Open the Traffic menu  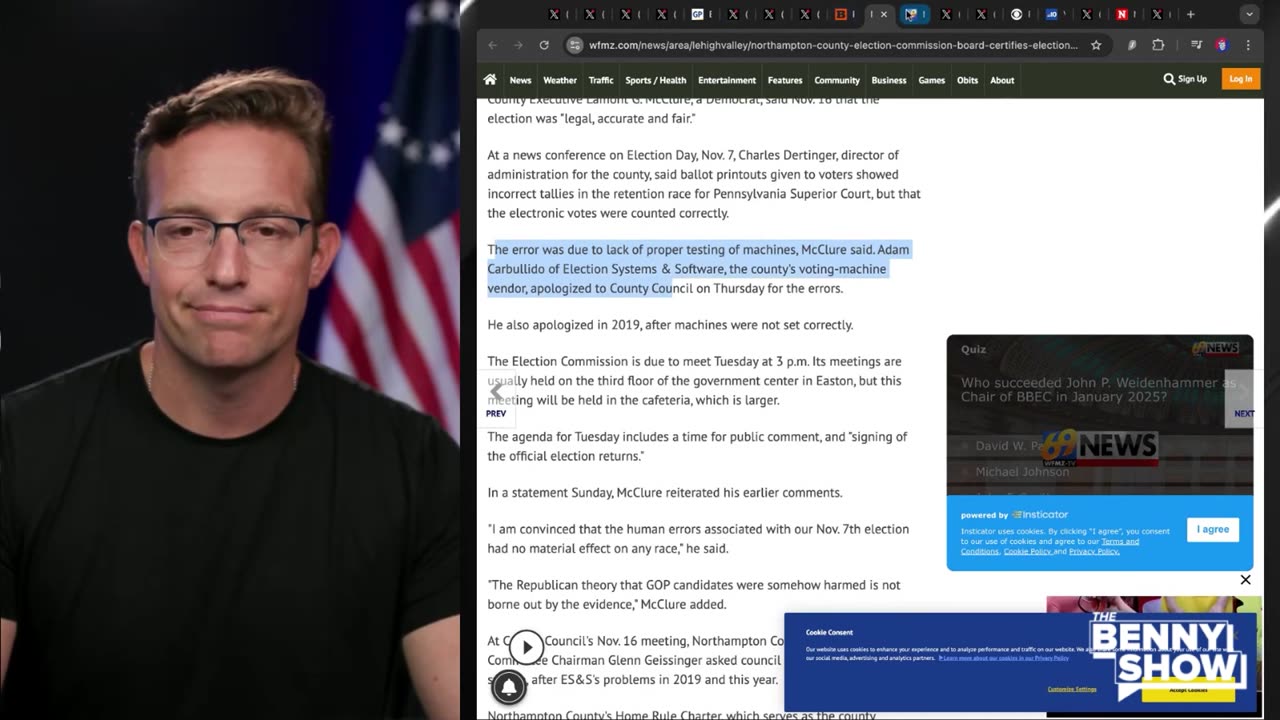(601, 80)
